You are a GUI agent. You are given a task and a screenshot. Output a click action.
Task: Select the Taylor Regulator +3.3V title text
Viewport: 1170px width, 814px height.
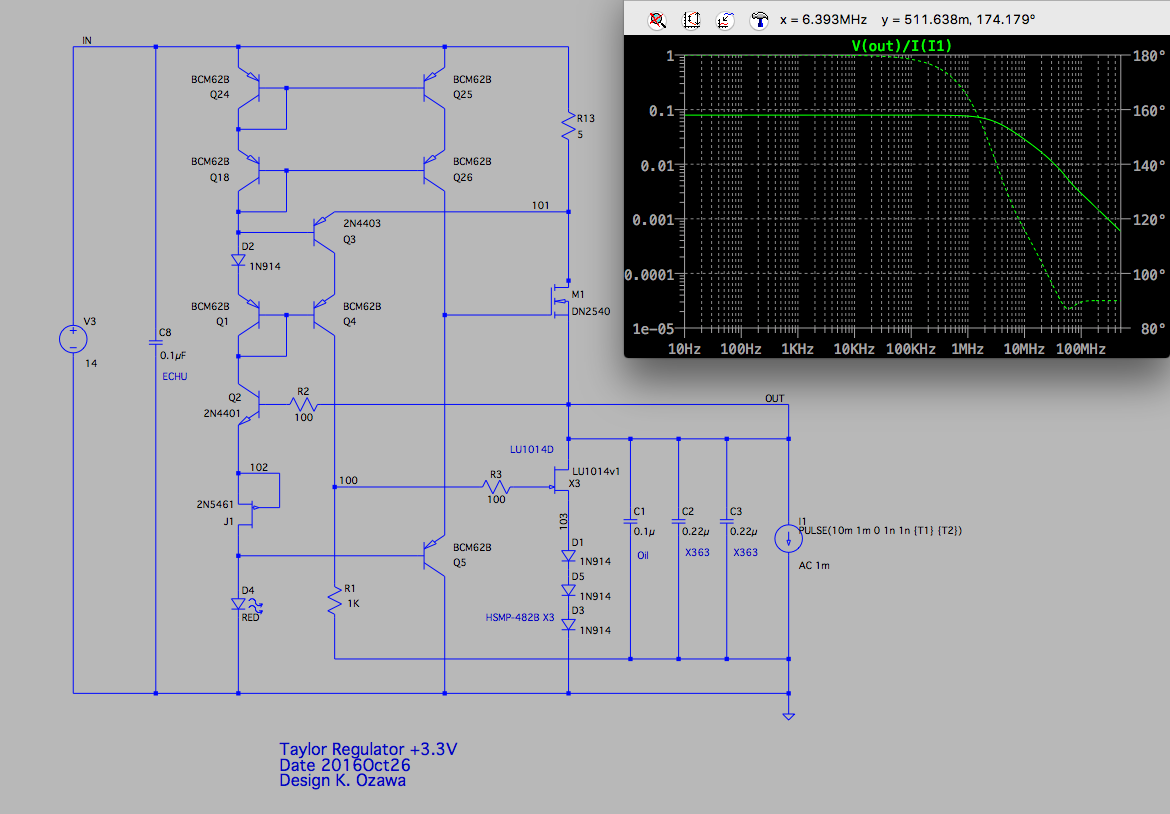click(368, 749)
